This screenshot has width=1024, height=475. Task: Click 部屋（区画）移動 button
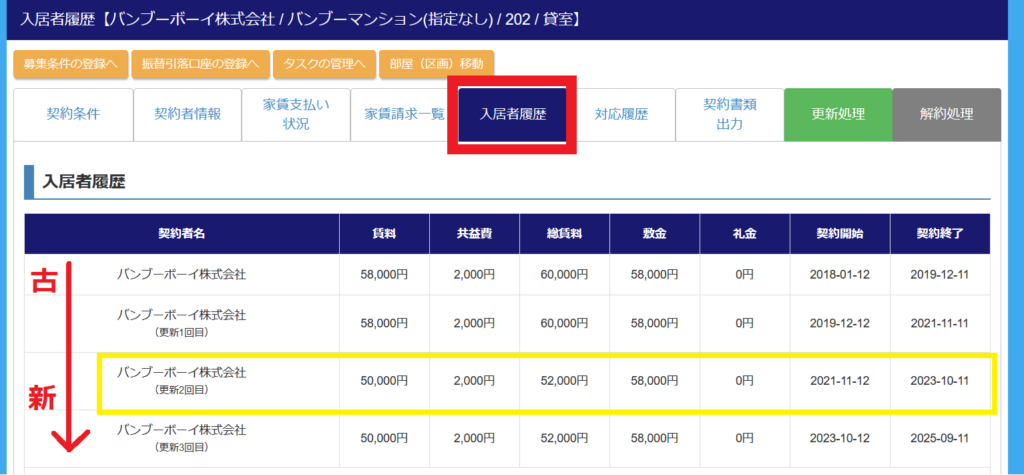click(436, 64)
